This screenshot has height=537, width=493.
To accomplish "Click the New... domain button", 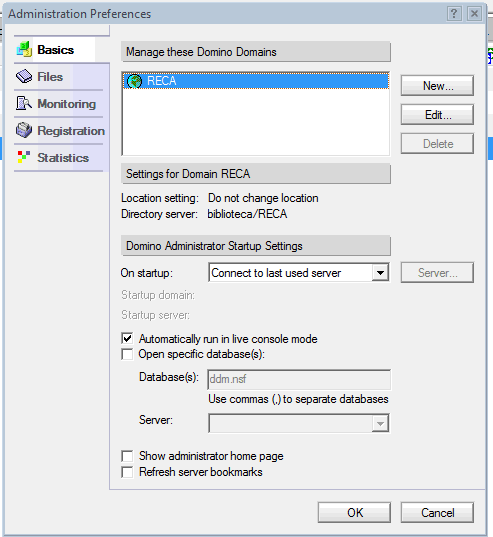I will point(437,86).
